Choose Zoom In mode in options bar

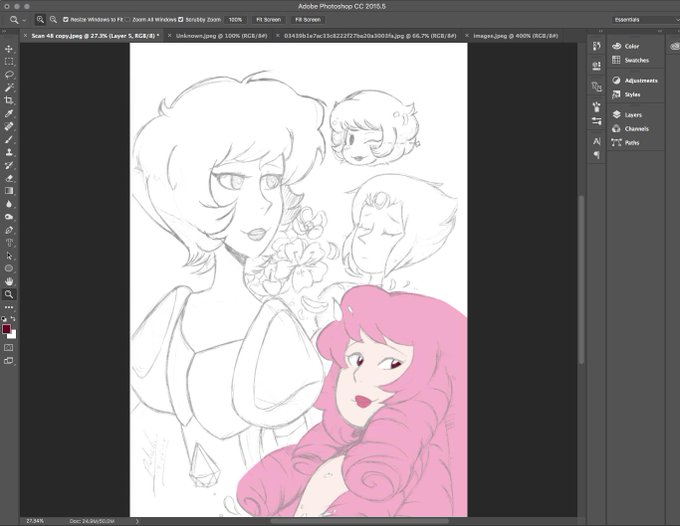coord(40,20)
